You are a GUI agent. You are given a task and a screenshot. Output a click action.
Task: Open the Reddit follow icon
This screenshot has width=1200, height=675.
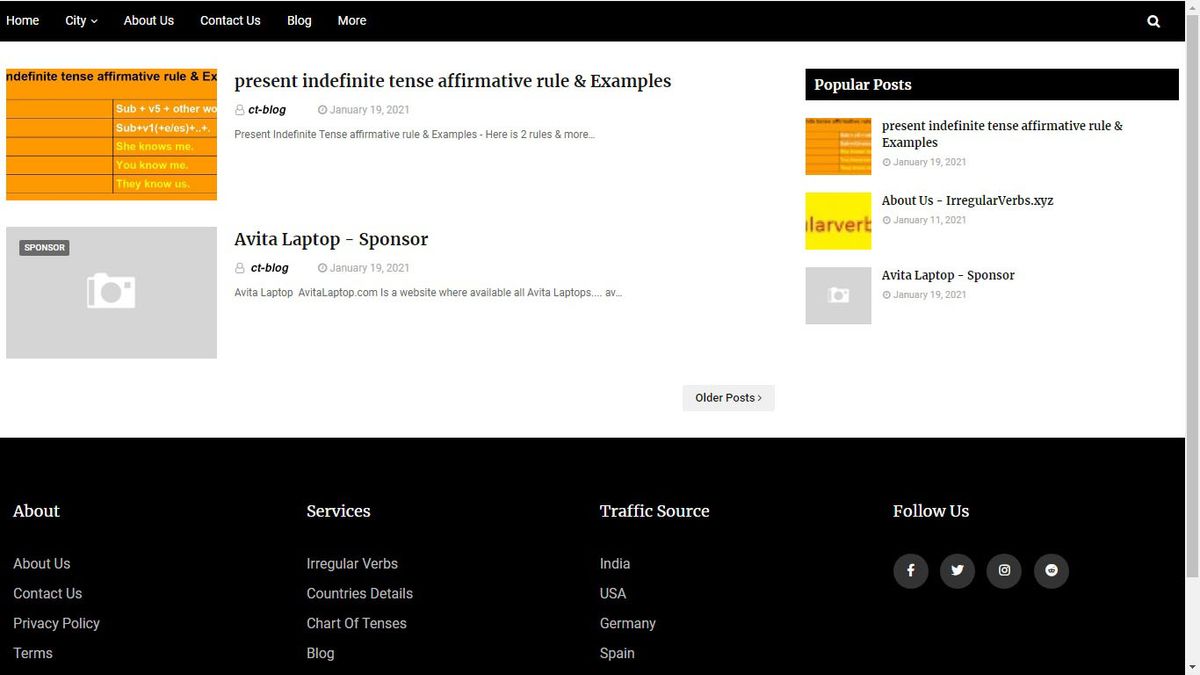click(1051, 570)
